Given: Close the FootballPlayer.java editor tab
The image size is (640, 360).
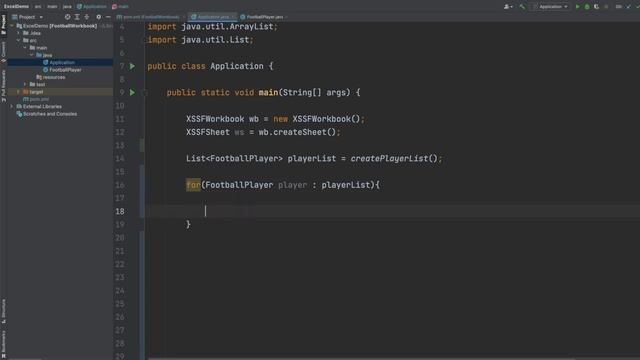Looking at the screenshot, I should pyautogui.click(x=287, y=17).
